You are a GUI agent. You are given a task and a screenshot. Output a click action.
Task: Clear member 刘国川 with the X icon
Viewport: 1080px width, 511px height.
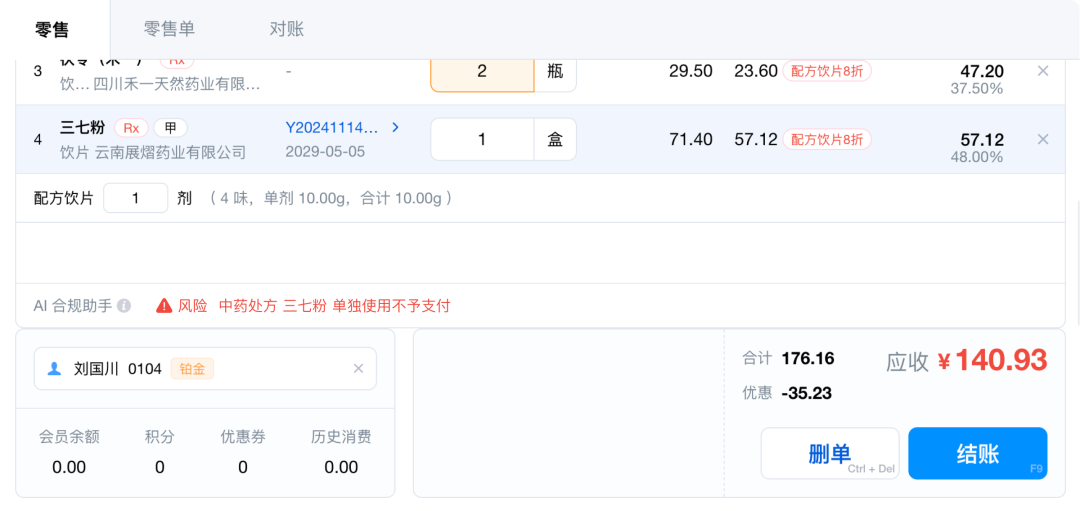[359, 369]
